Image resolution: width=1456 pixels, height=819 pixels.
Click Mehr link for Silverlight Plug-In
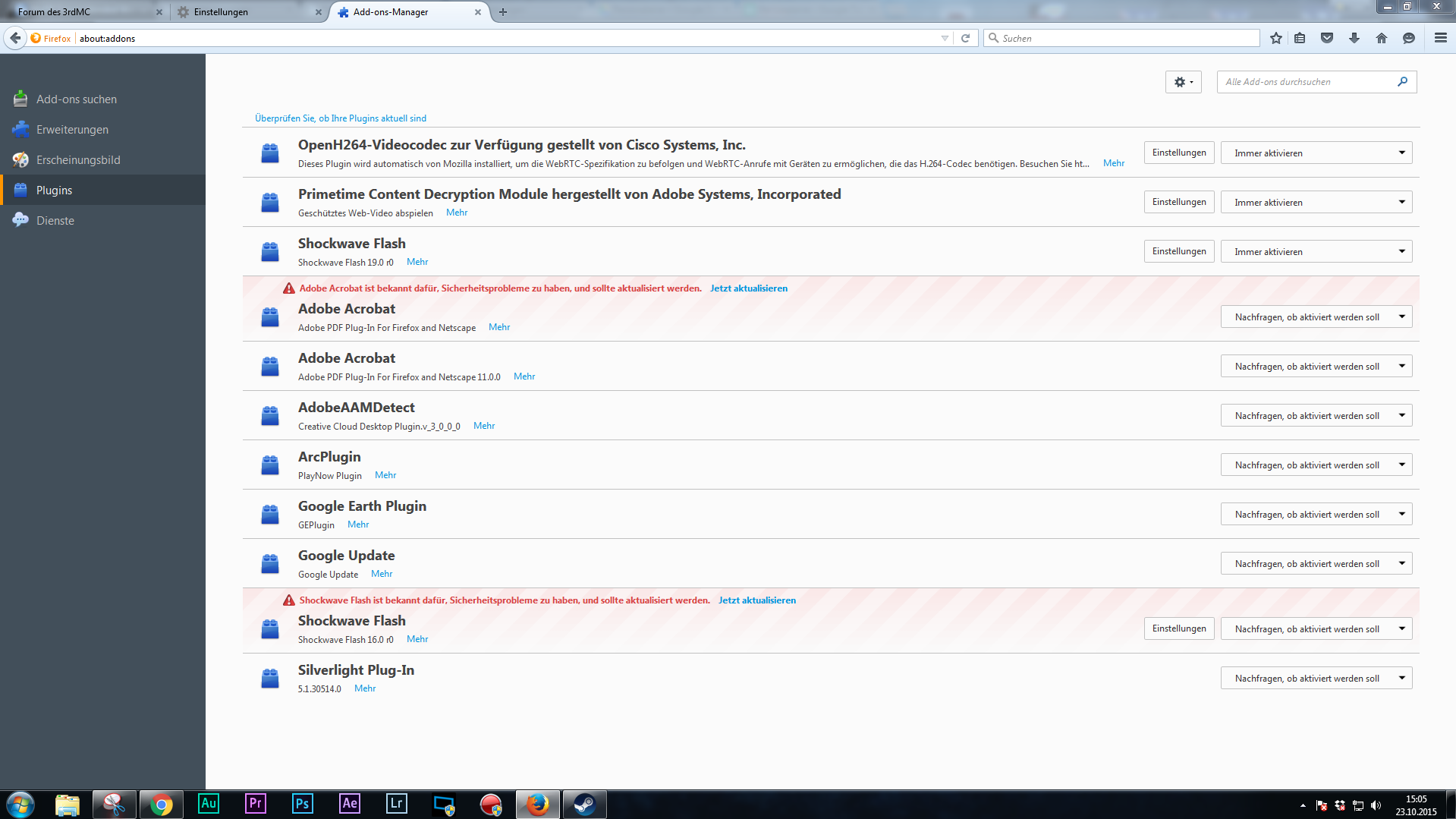point(365,688)
